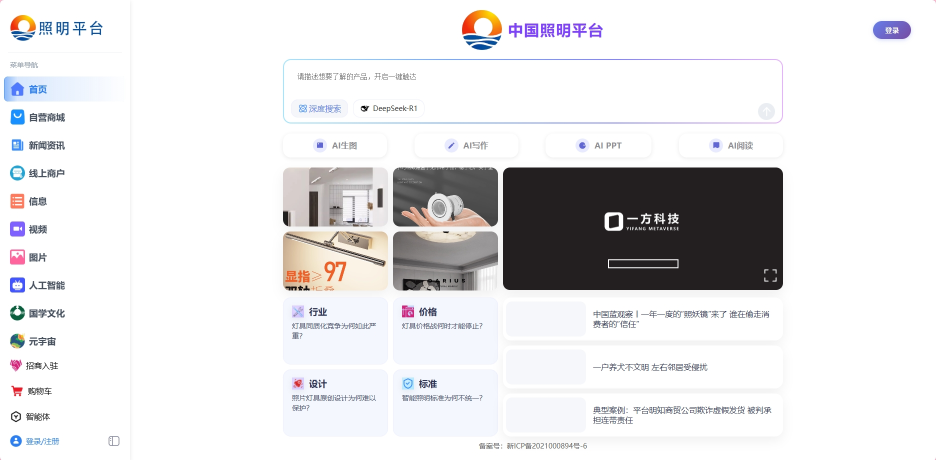Click the 人工智能 robot icon
Screen dimensions: 936x460
coord(17,285)
